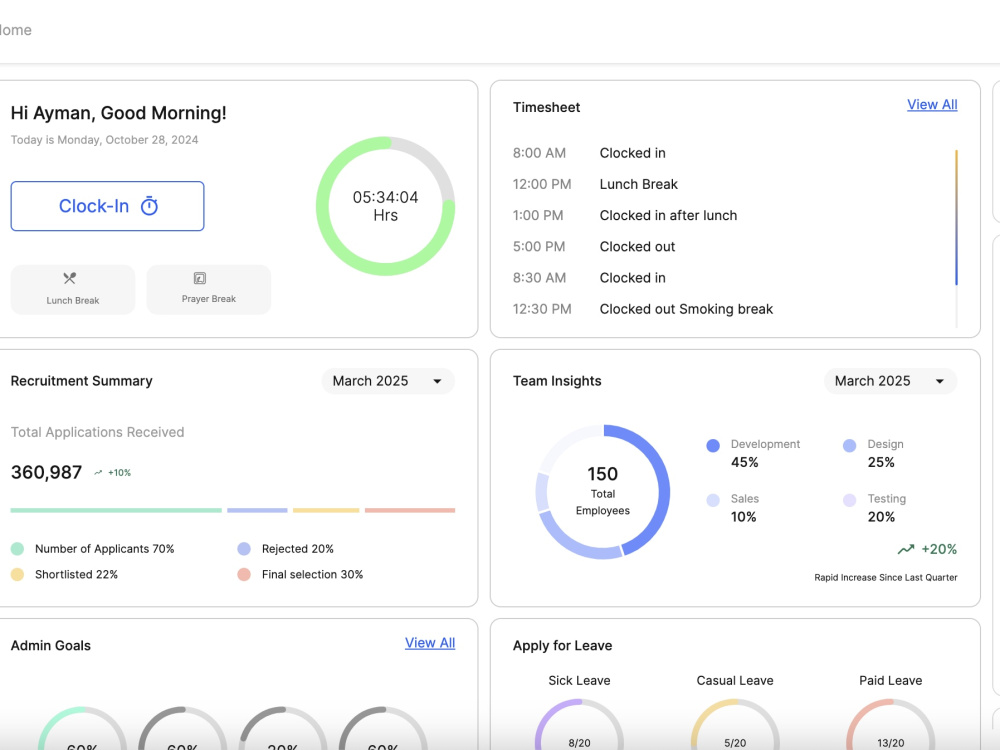
Task: Click the Casual Leave label
Action: click(x=735, y=680)
